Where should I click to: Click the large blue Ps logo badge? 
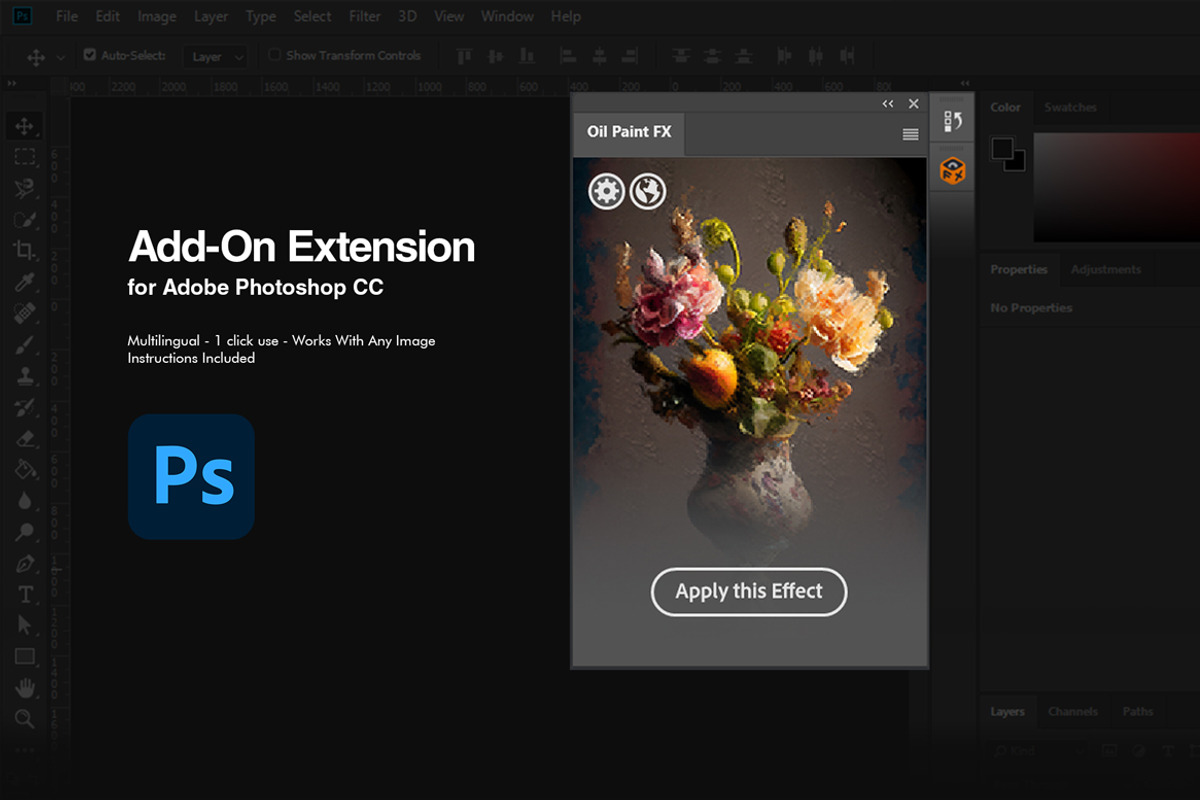tap(191, 477)
